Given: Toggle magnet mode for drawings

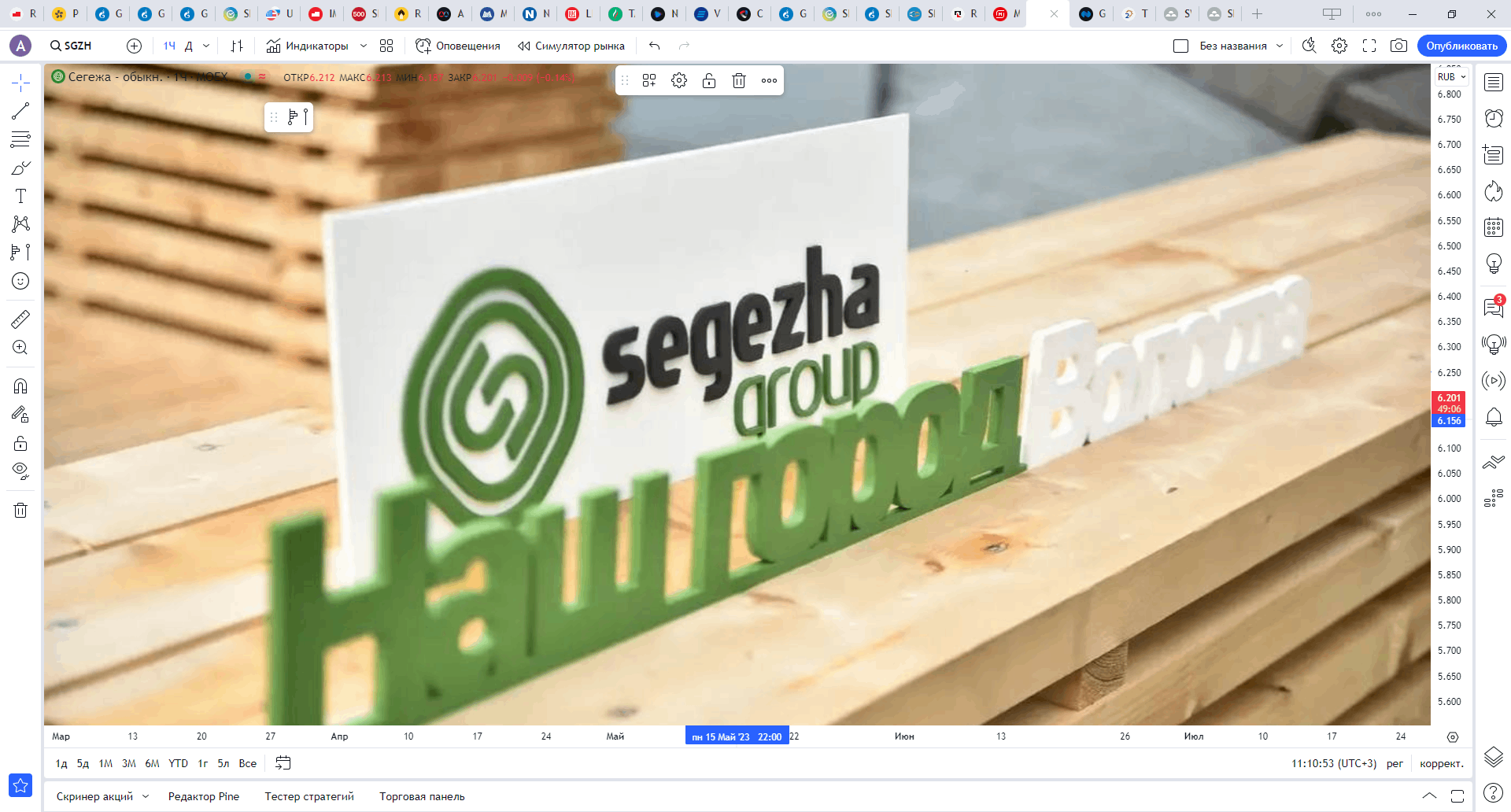Looking at the screenshot, I should 20,386.
